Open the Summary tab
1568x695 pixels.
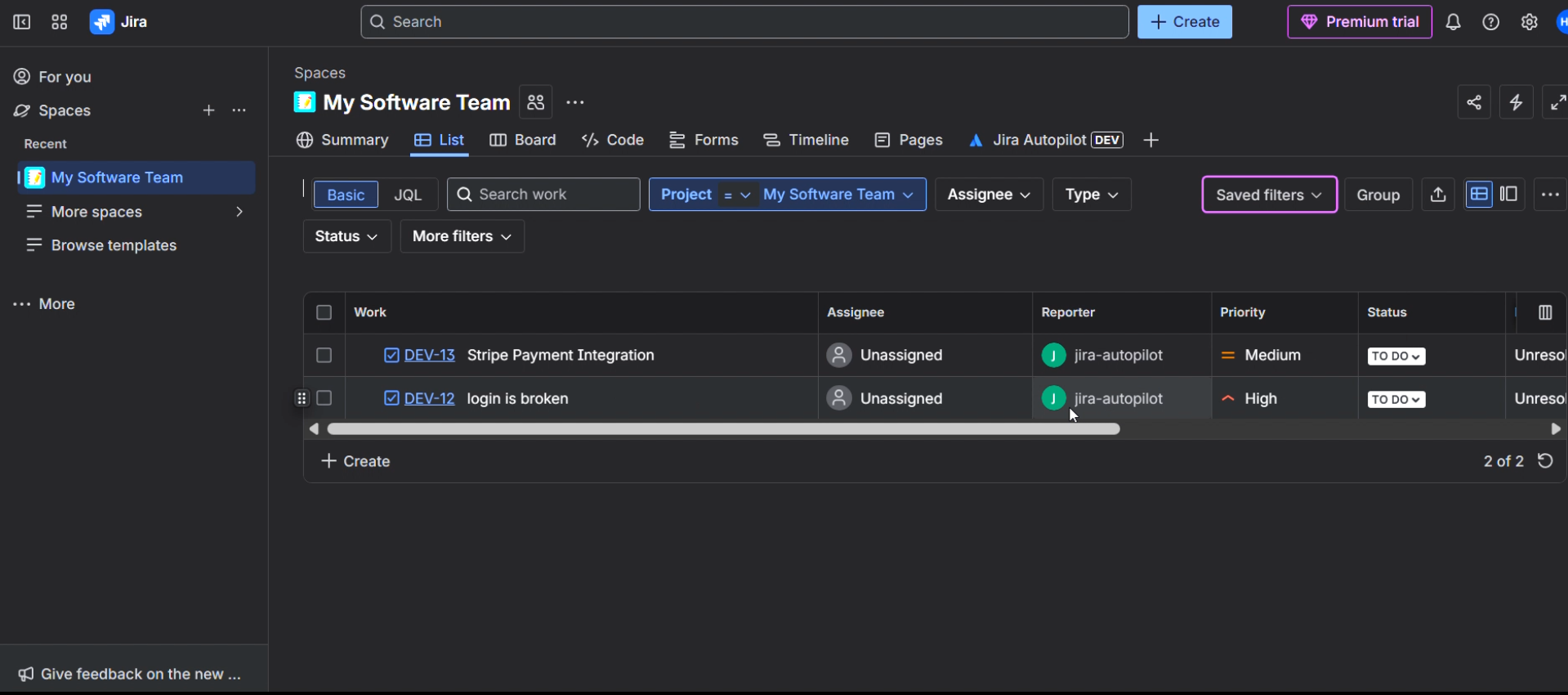coord(342,141)
